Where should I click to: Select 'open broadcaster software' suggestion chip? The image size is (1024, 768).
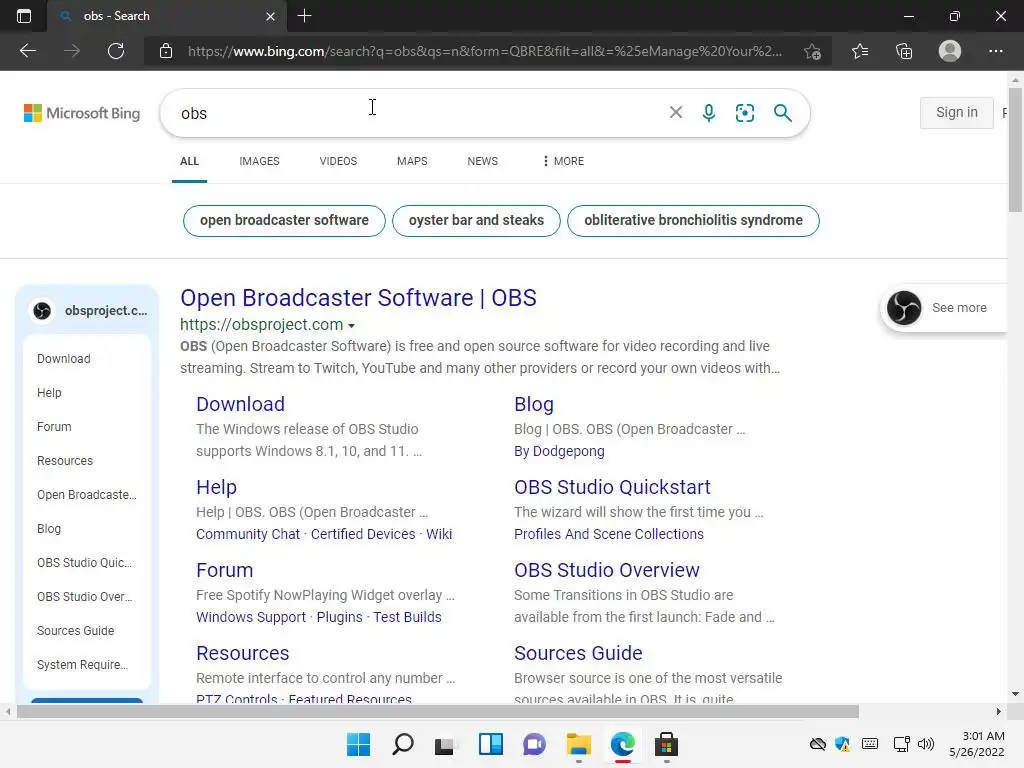pyautogui.click(x=284, y=221)
